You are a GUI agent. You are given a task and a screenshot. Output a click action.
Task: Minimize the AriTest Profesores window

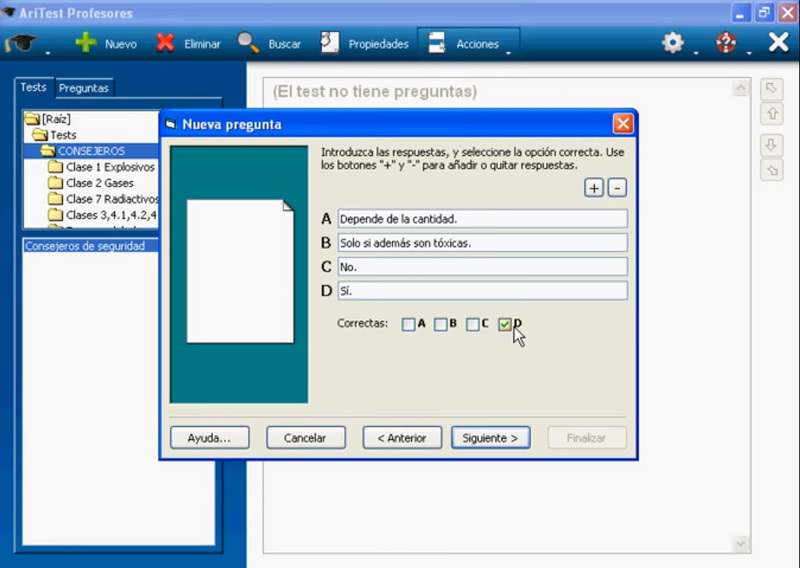(x=740, y=13)
